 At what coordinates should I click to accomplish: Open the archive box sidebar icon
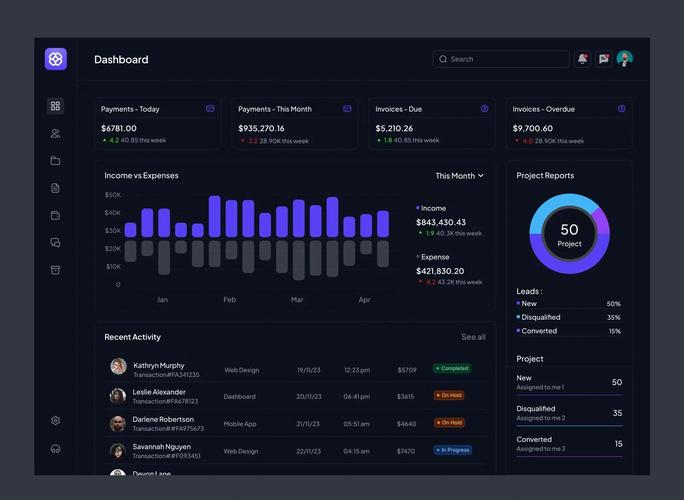click(x=55, y=270)
